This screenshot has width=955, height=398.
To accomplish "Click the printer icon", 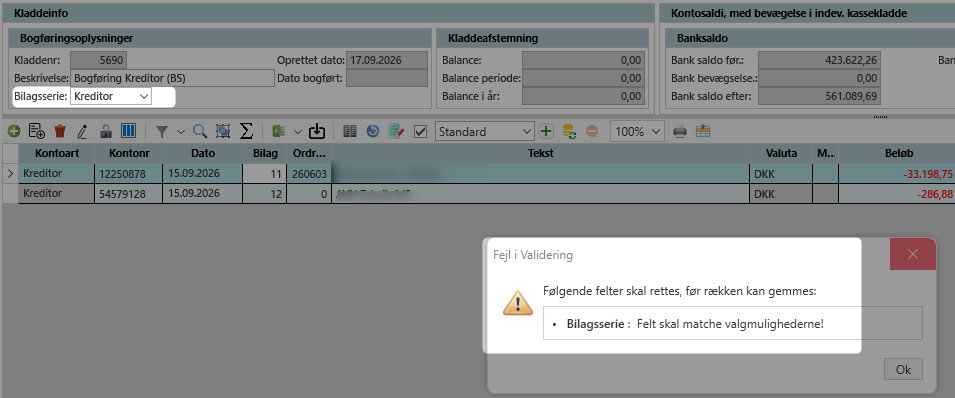I will 680,131.
